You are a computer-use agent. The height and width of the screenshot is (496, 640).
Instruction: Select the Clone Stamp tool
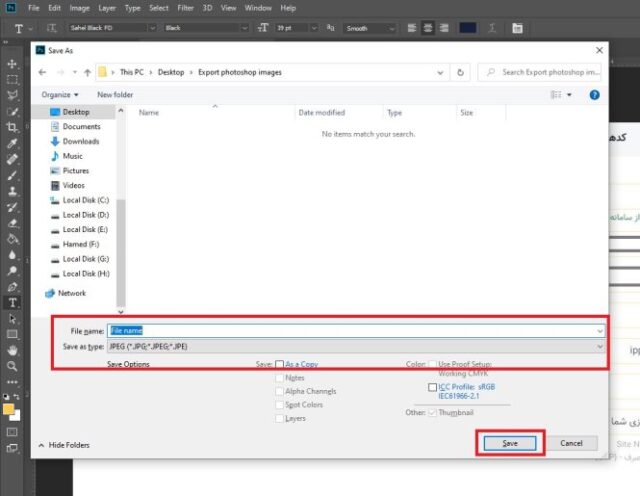12,191
